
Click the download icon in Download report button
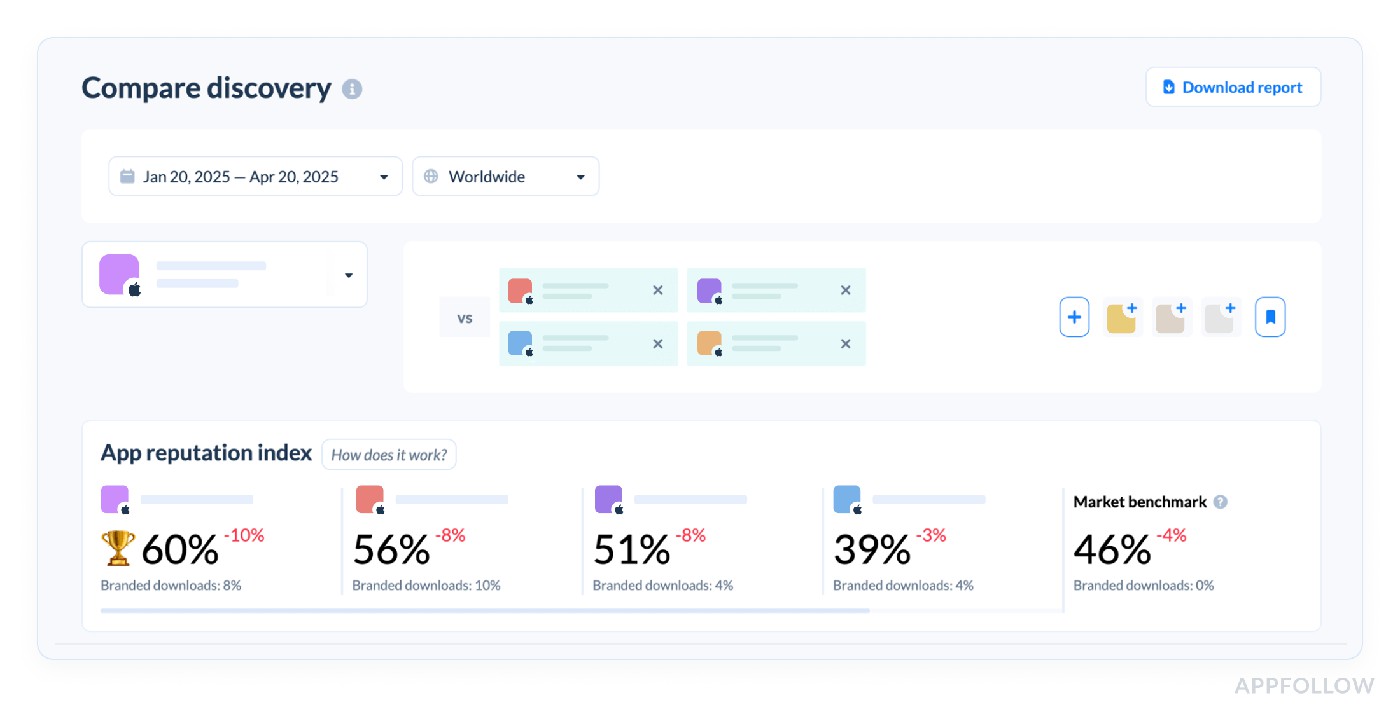click(1168, 87)
